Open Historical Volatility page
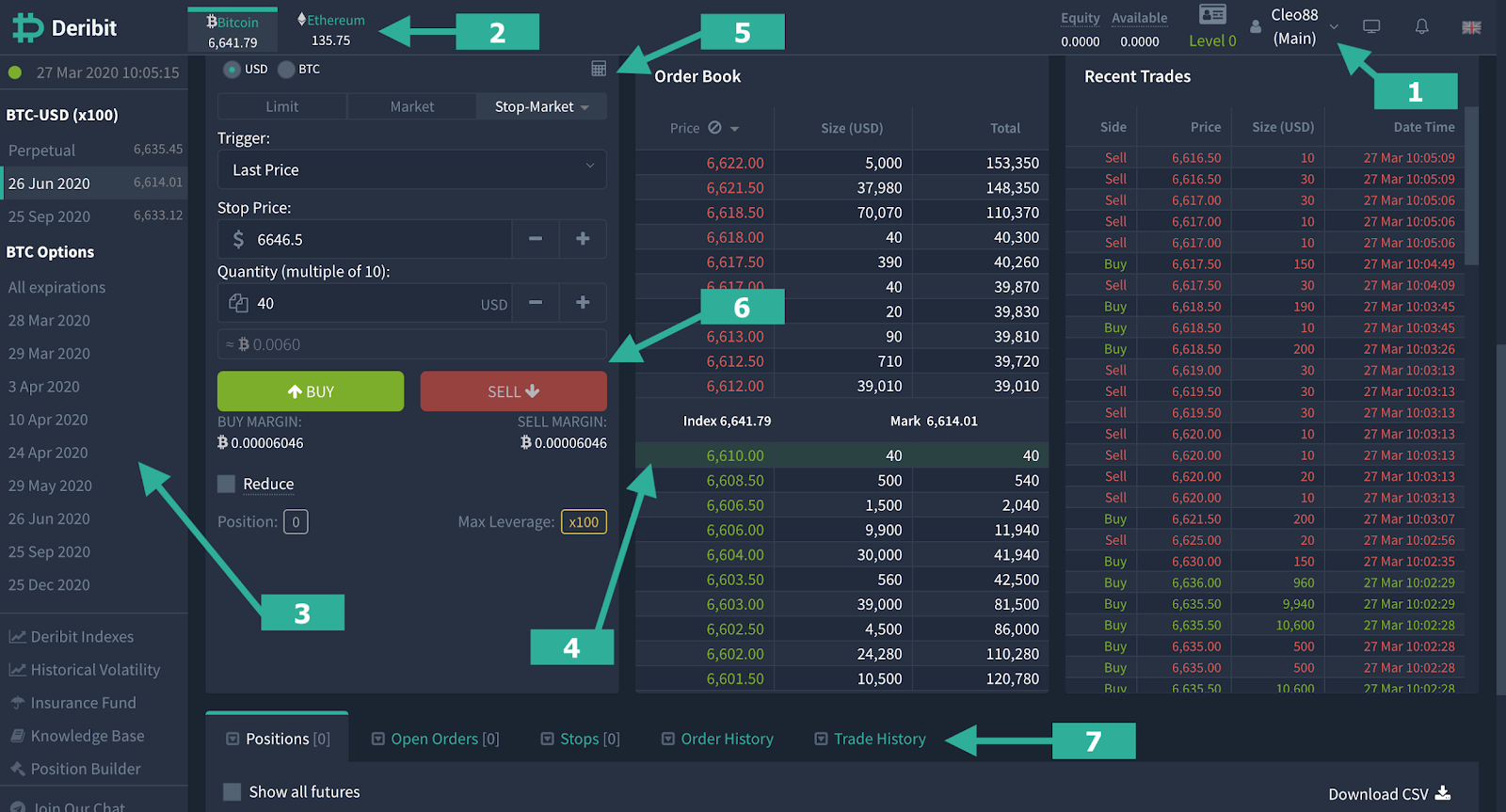The height and width of the screenshot is (812, 1506). (x=85, y=670)
